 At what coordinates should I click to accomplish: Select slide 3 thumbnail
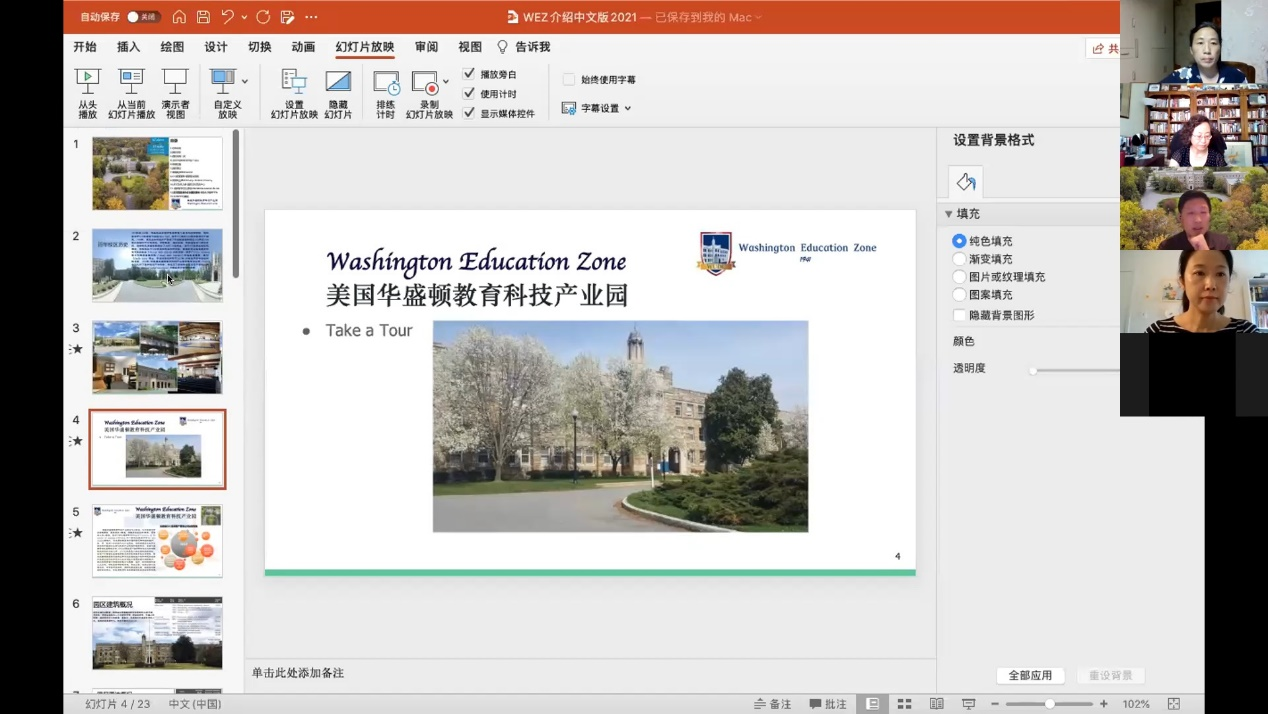point(157,357)
